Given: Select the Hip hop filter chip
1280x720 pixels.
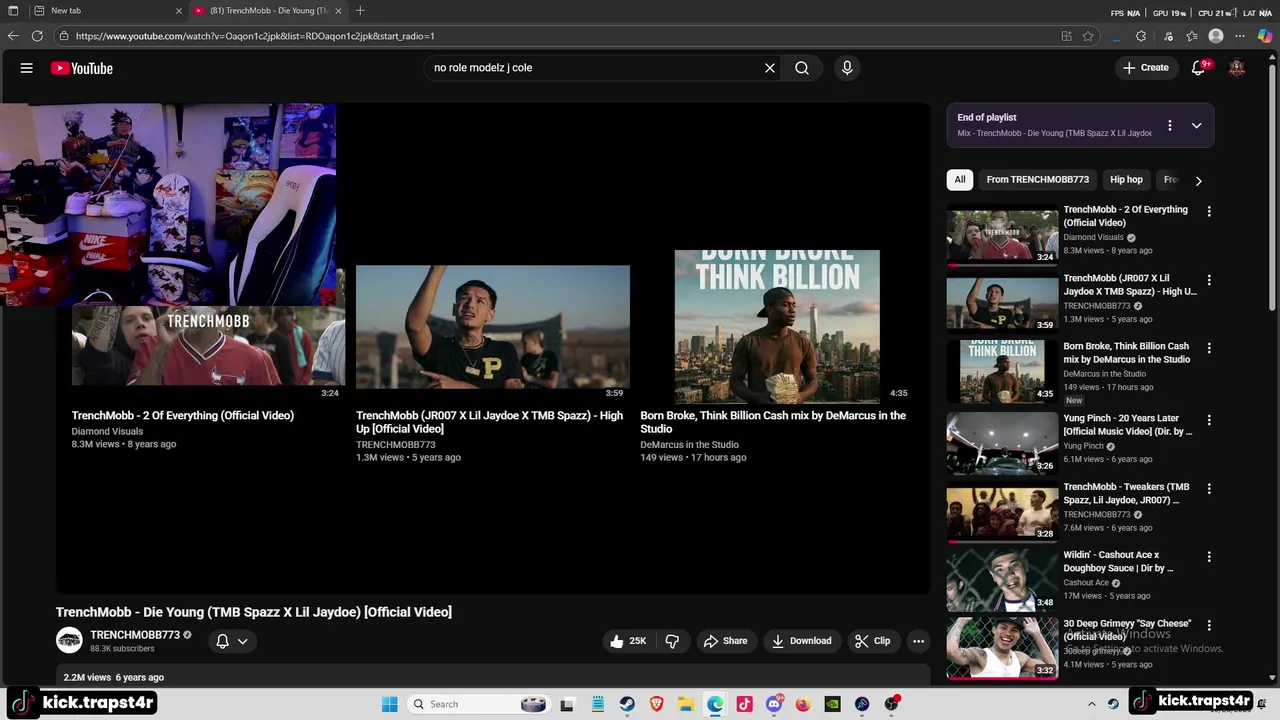Looking at the screenshot, I should pos(1126,180).
